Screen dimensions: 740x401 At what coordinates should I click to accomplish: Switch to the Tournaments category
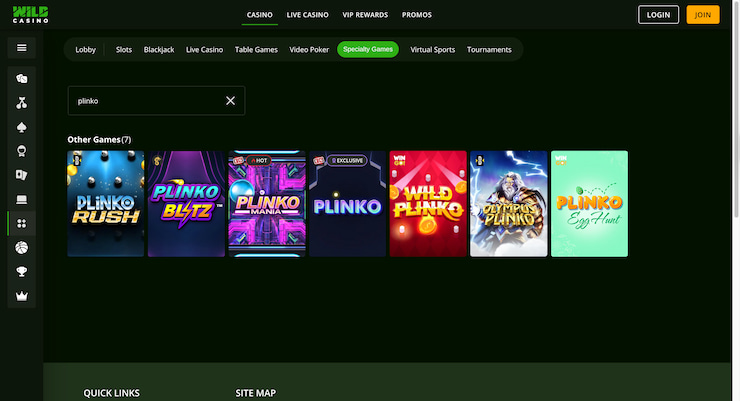pos(489,50)
